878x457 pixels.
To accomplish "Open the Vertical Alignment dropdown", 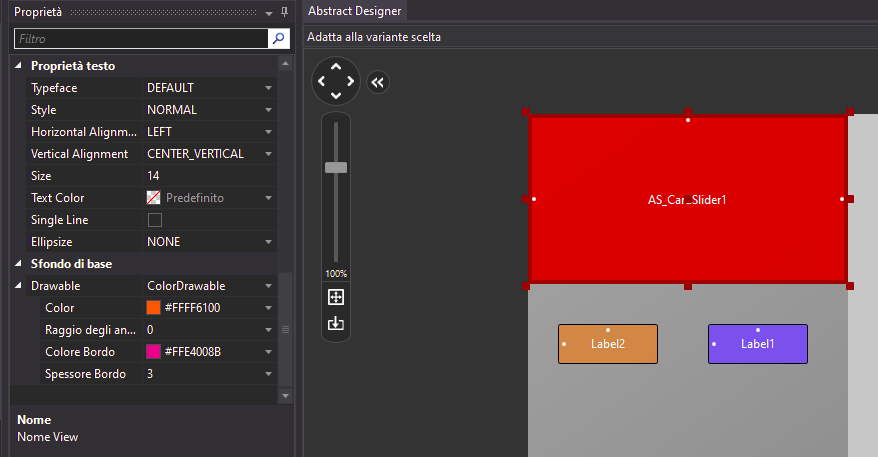I will [x=268, y=154].
